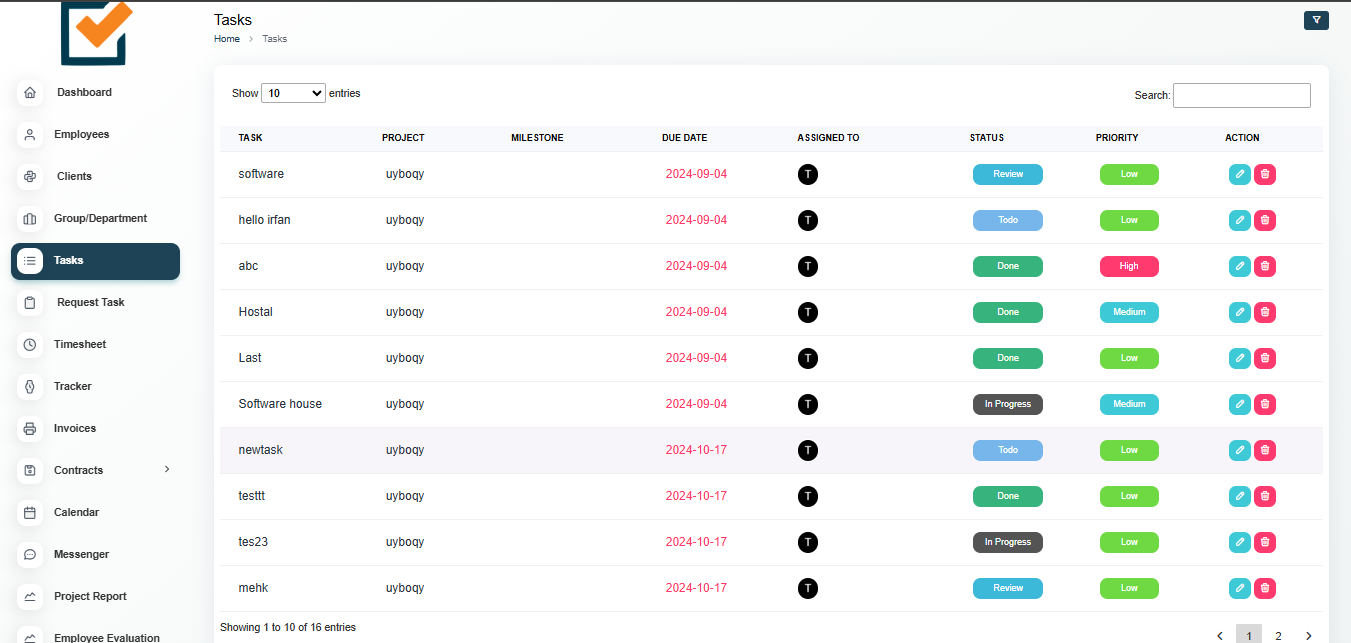The width and height of the screenshot is (1351, 643).
Task: Click the Messenger chat icon in sidebar
Action: [30, 554]
